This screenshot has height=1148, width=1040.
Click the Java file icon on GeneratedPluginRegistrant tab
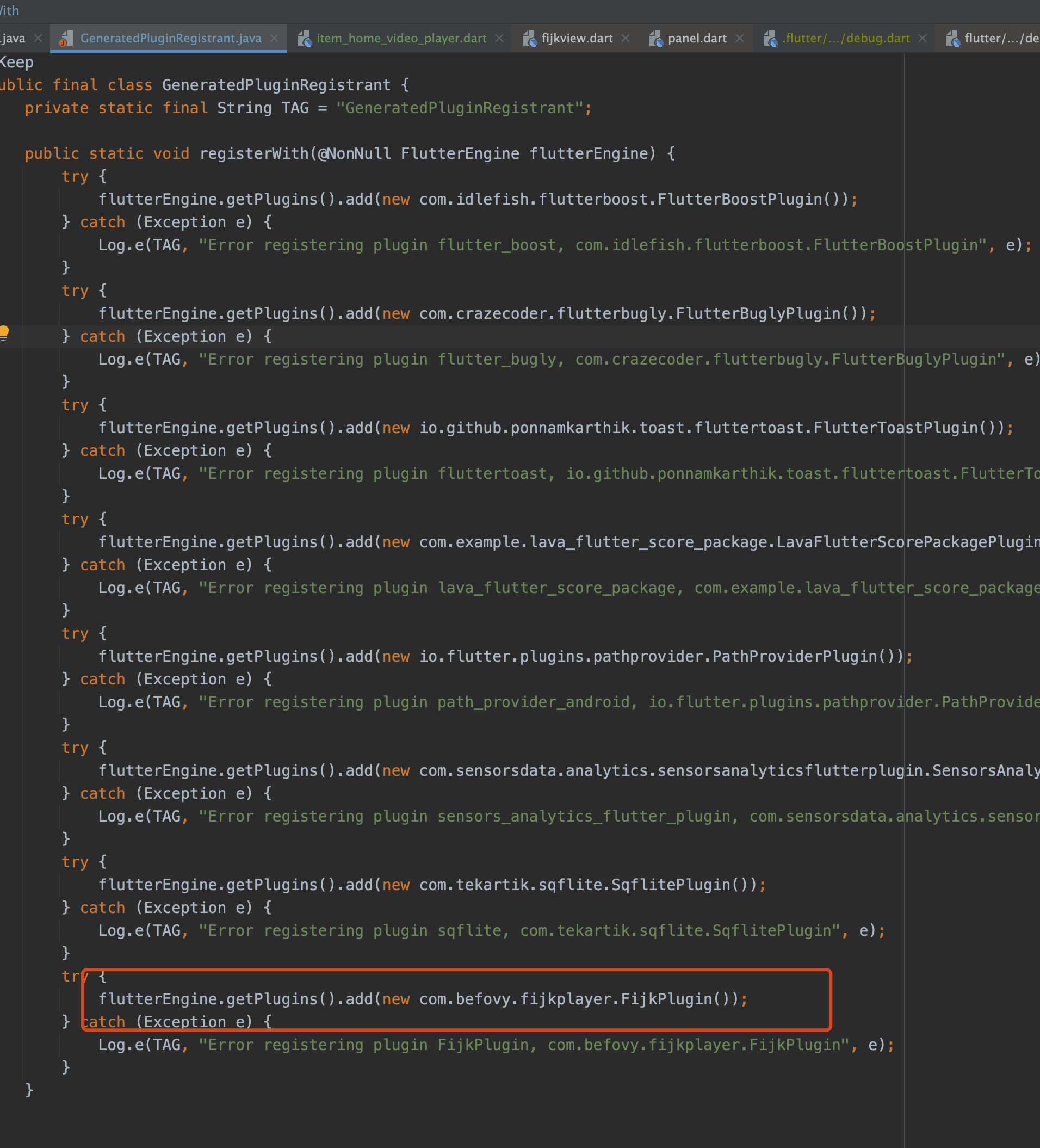coord(66,39)
